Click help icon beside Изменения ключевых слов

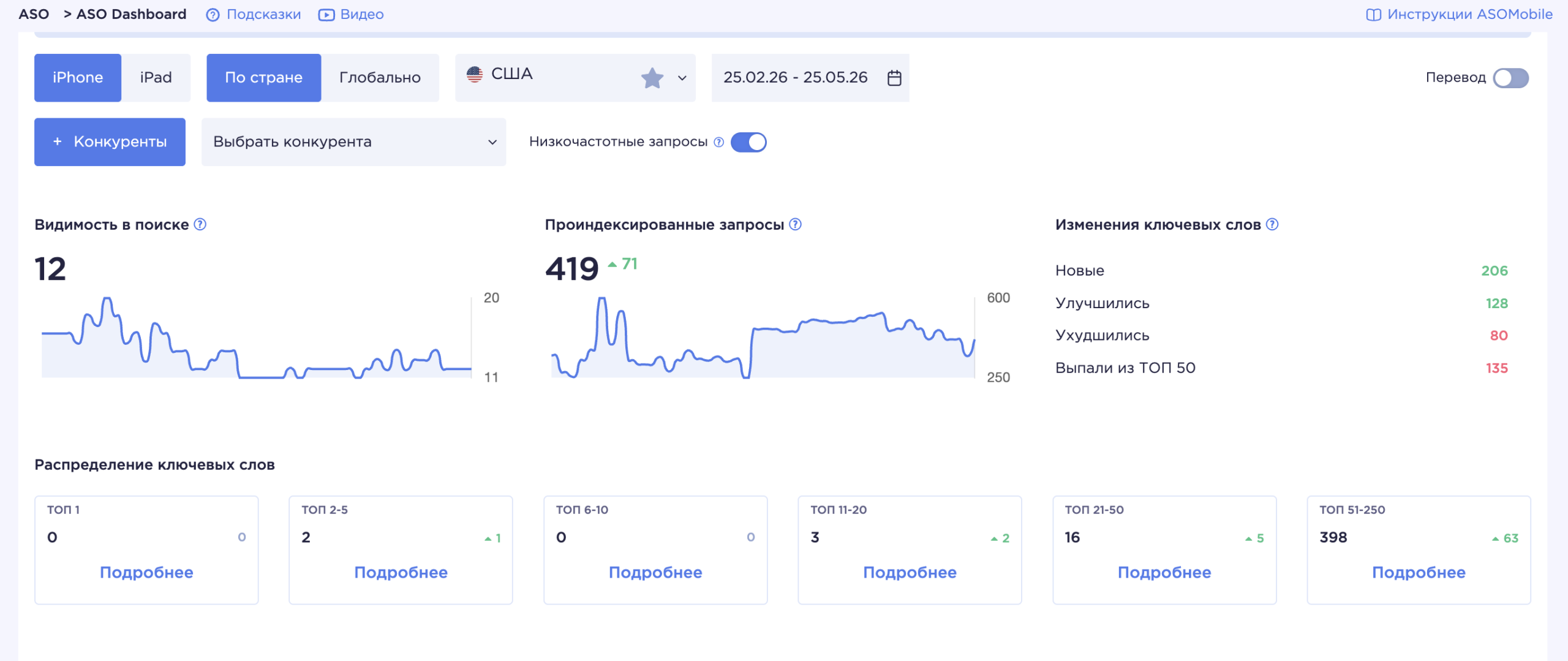(x=1272, y=224)
